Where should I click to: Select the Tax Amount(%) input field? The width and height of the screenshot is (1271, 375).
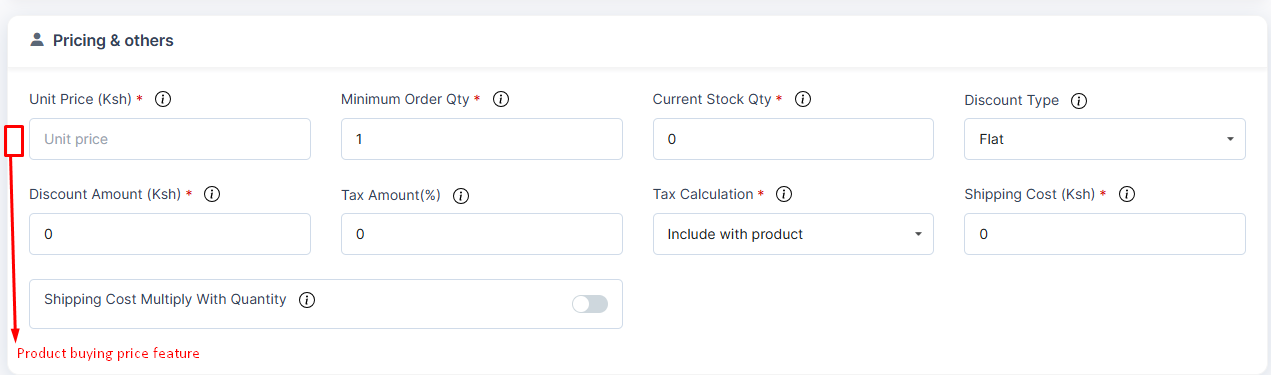tap(482, 234)
